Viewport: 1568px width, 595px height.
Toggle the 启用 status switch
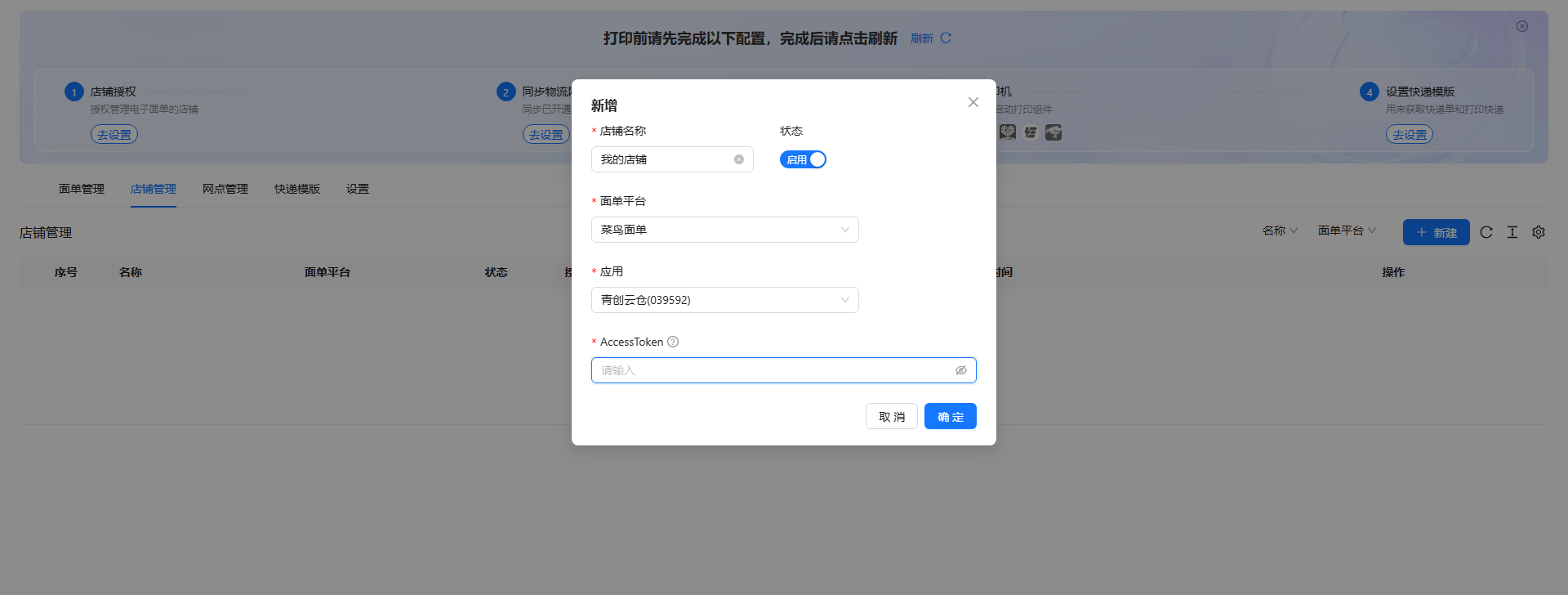coord(803,159)
